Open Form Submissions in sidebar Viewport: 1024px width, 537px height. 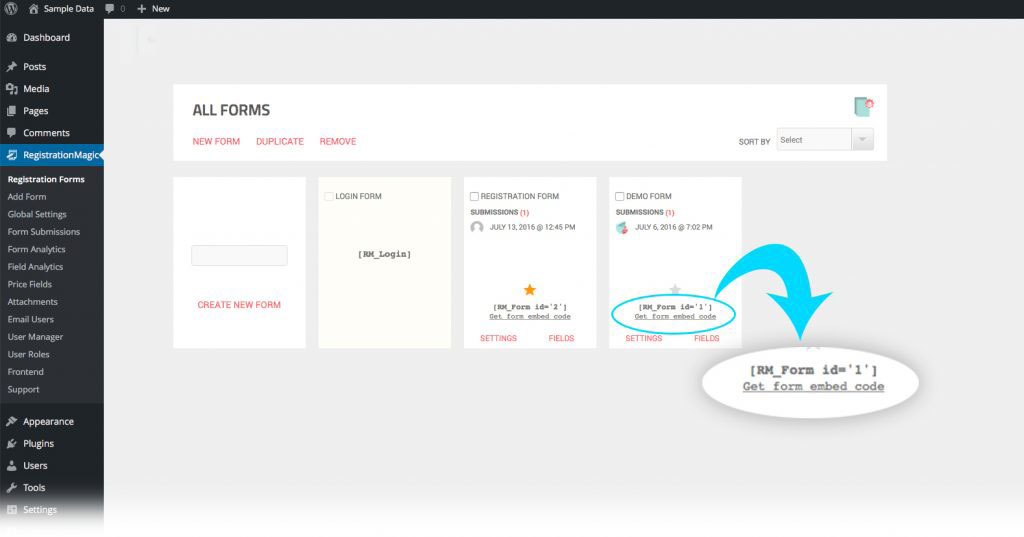(43, 232)
